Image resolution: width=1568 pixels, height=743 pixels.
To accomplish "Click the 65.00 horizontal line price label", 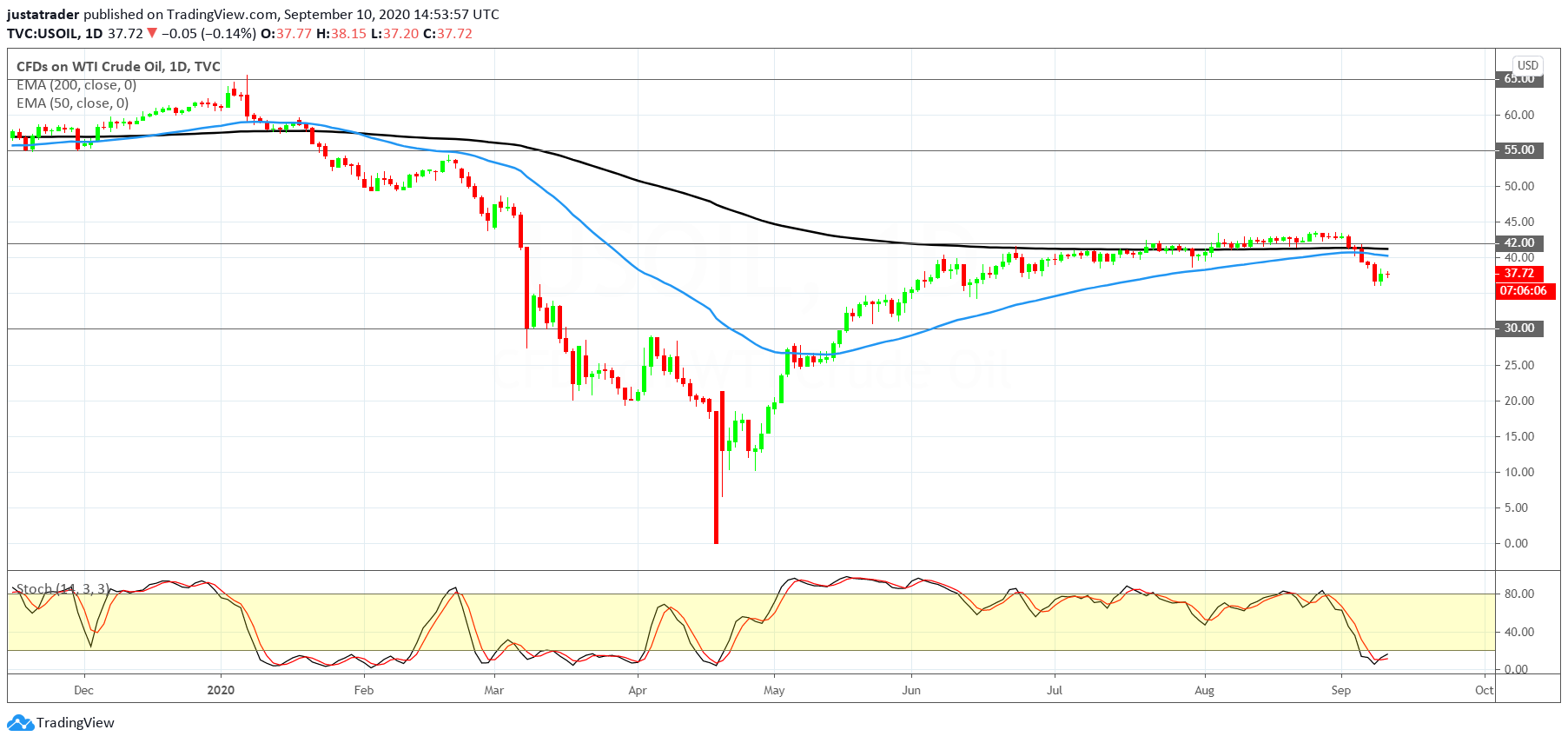I will [1519, 79].
